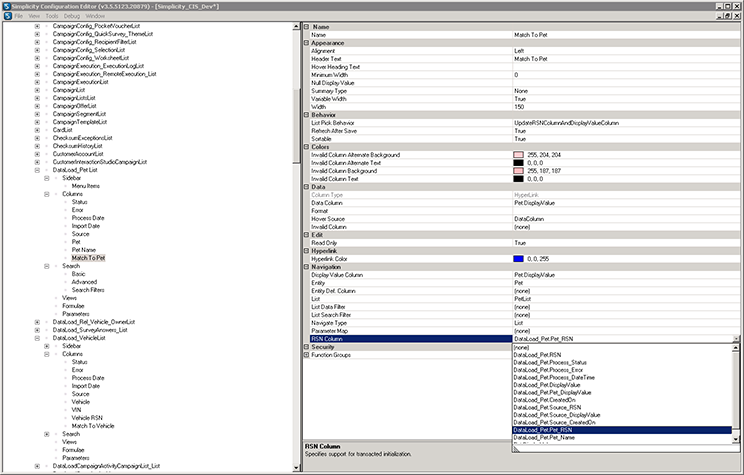Click the Width value 150

point(626,107)
